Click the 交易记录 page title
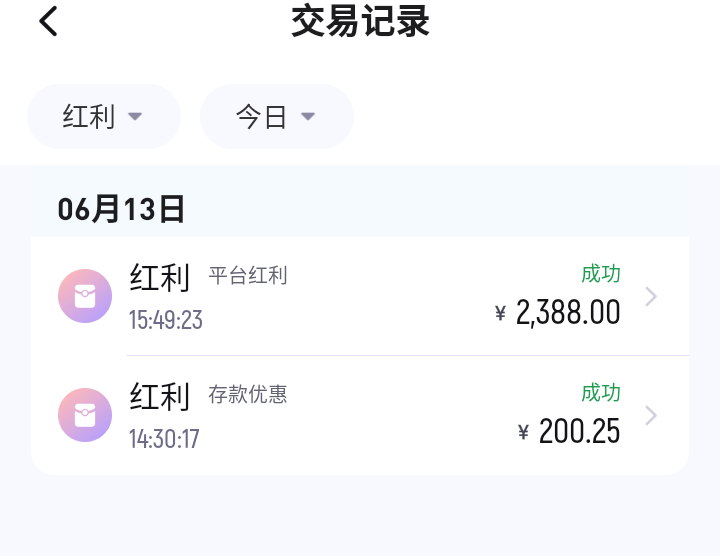The width and height of the screenshot is (720, 556). [360, 21]
